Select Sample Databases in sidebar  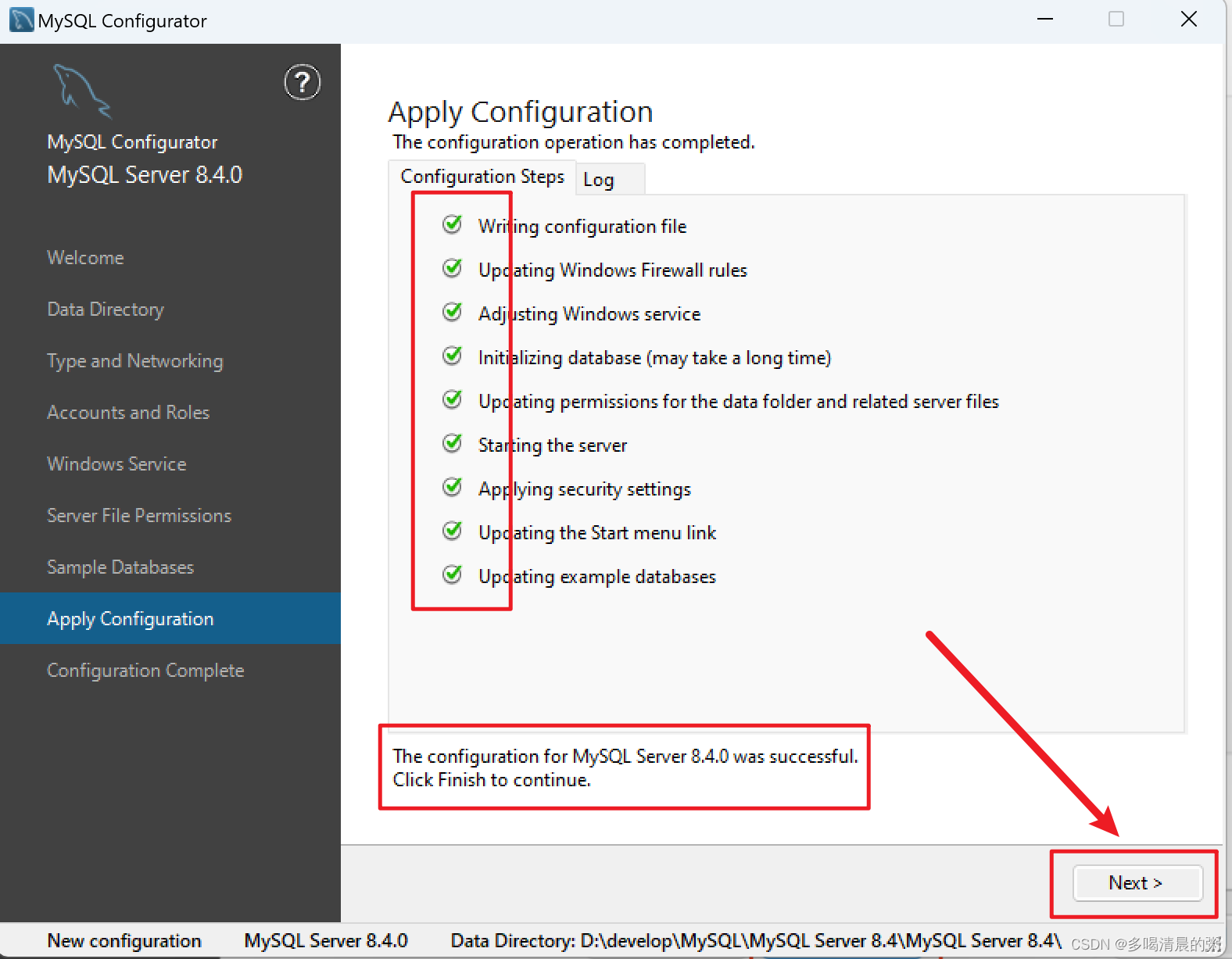120,567
